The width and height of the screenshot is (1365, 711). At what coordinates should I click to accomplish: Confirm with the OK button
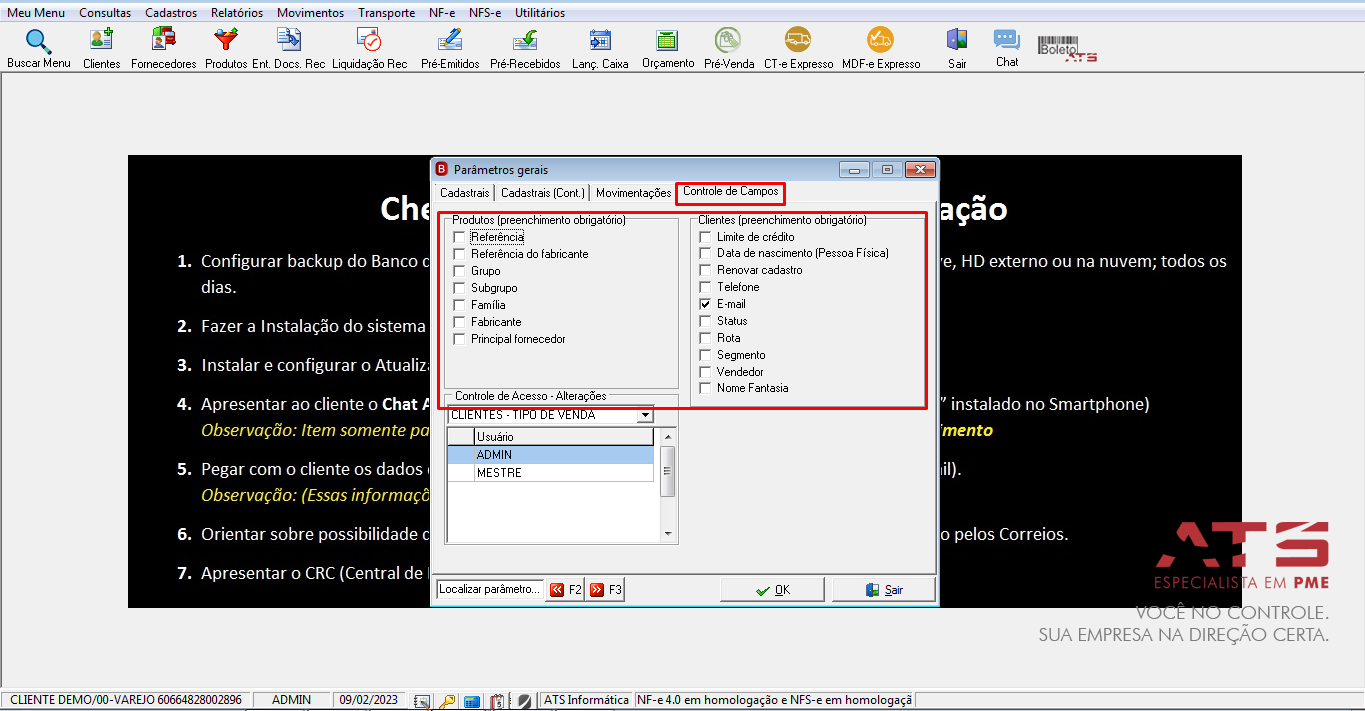(772, 590)
